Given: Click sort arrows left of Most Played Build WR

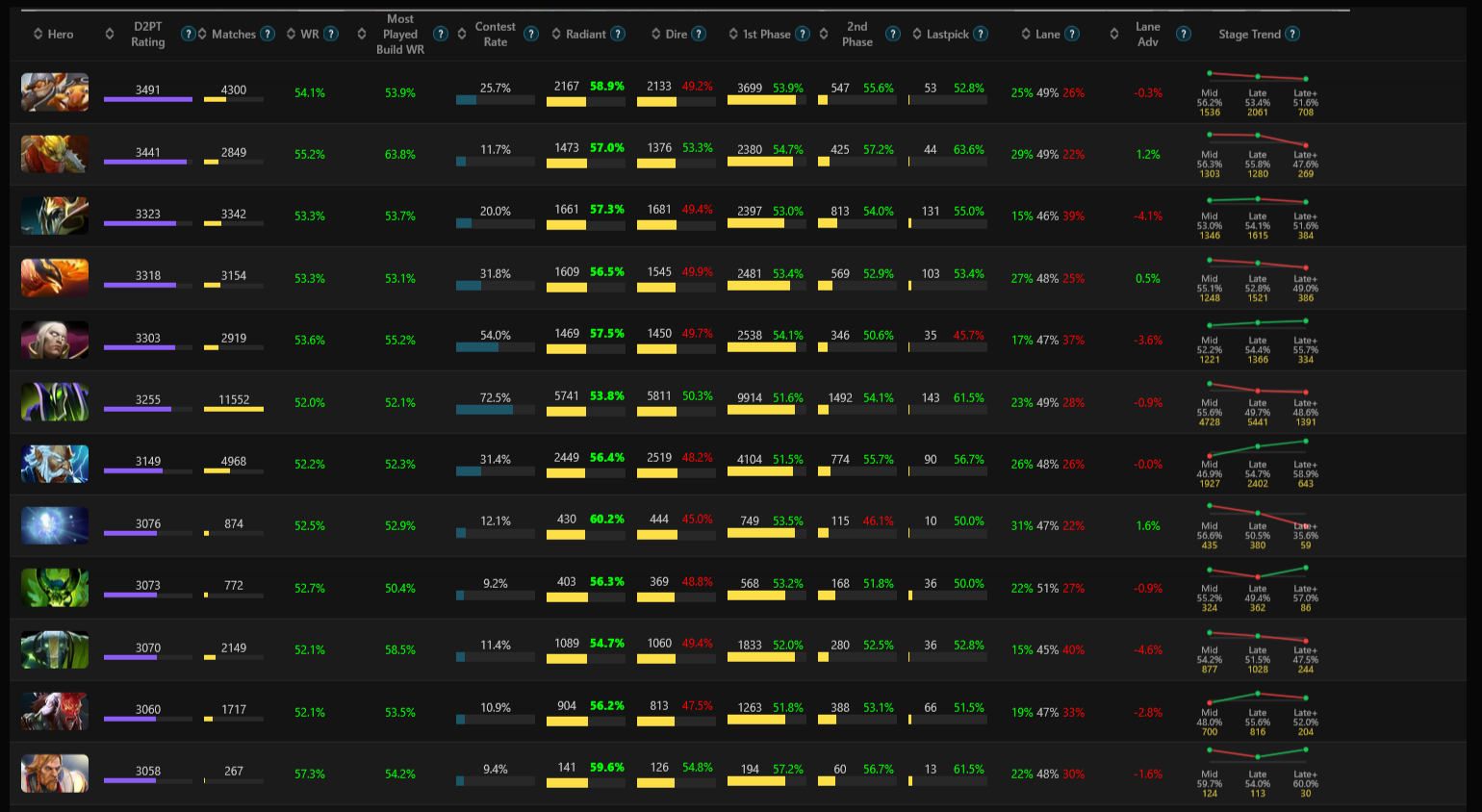Looking at the screenshot, I should click(x=362, y=34).
